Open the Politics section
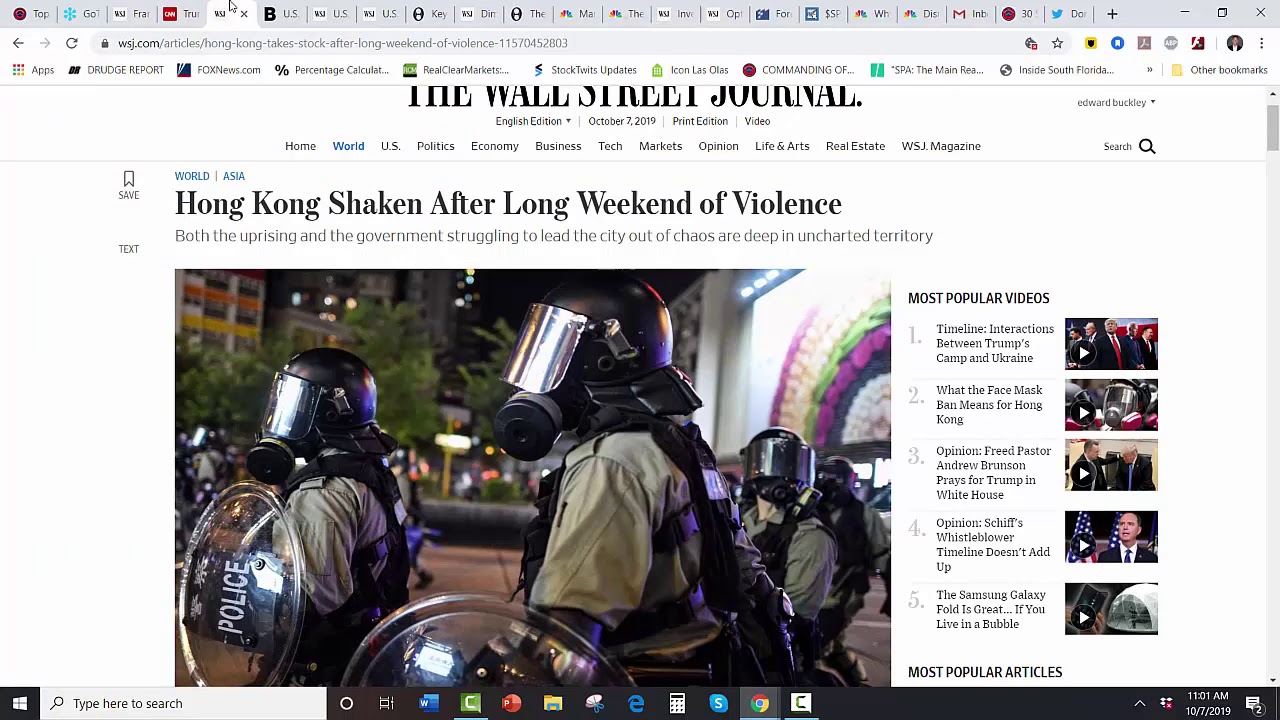1280x720 pixels. pyautogui.click(x=435, y=146)
